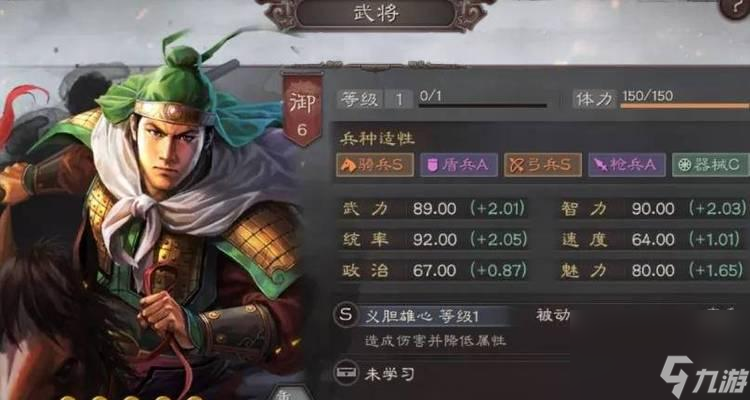Tap the 魅力 80.00 attribute row

(652, 270)
